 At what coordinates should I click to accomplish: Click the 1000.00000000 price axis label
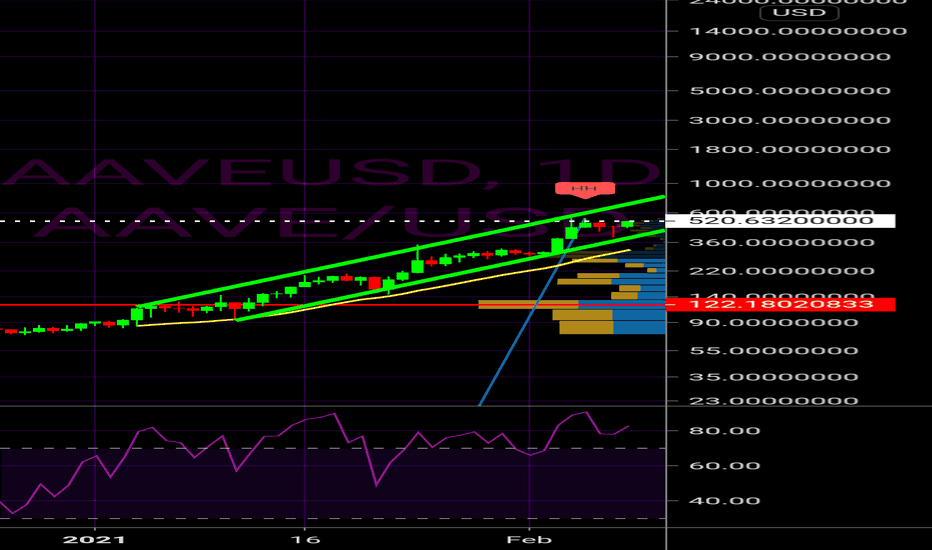pyautogui.click(x=790, y=183)
